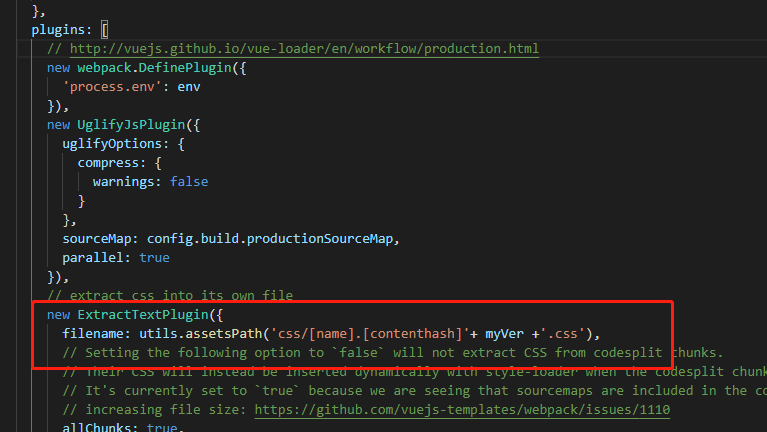This screenshot has width=767, height=432.
Task: Click the 'env' value after process.env
Action: (189, 87)
